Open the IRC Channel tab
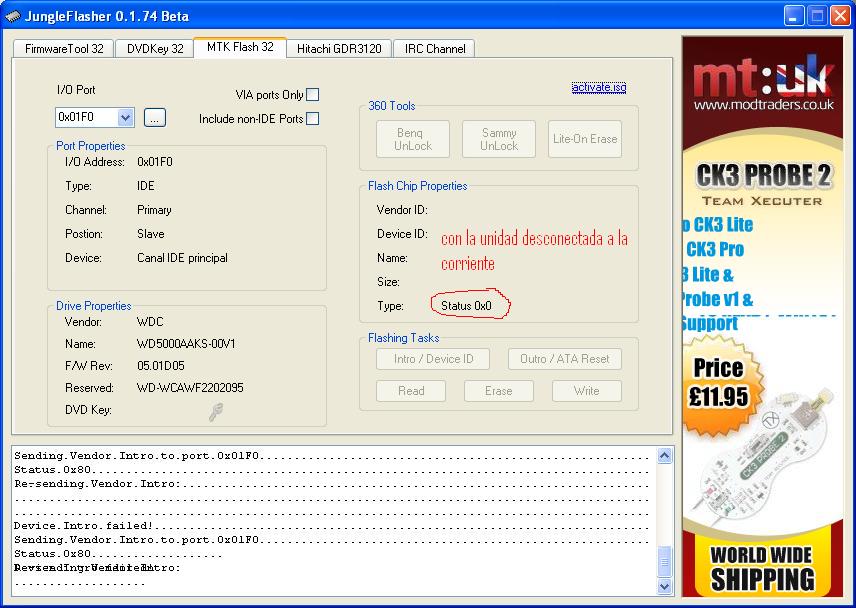This screenshot has height=608, width=856. pyautogui.click(x=435, y=49)
